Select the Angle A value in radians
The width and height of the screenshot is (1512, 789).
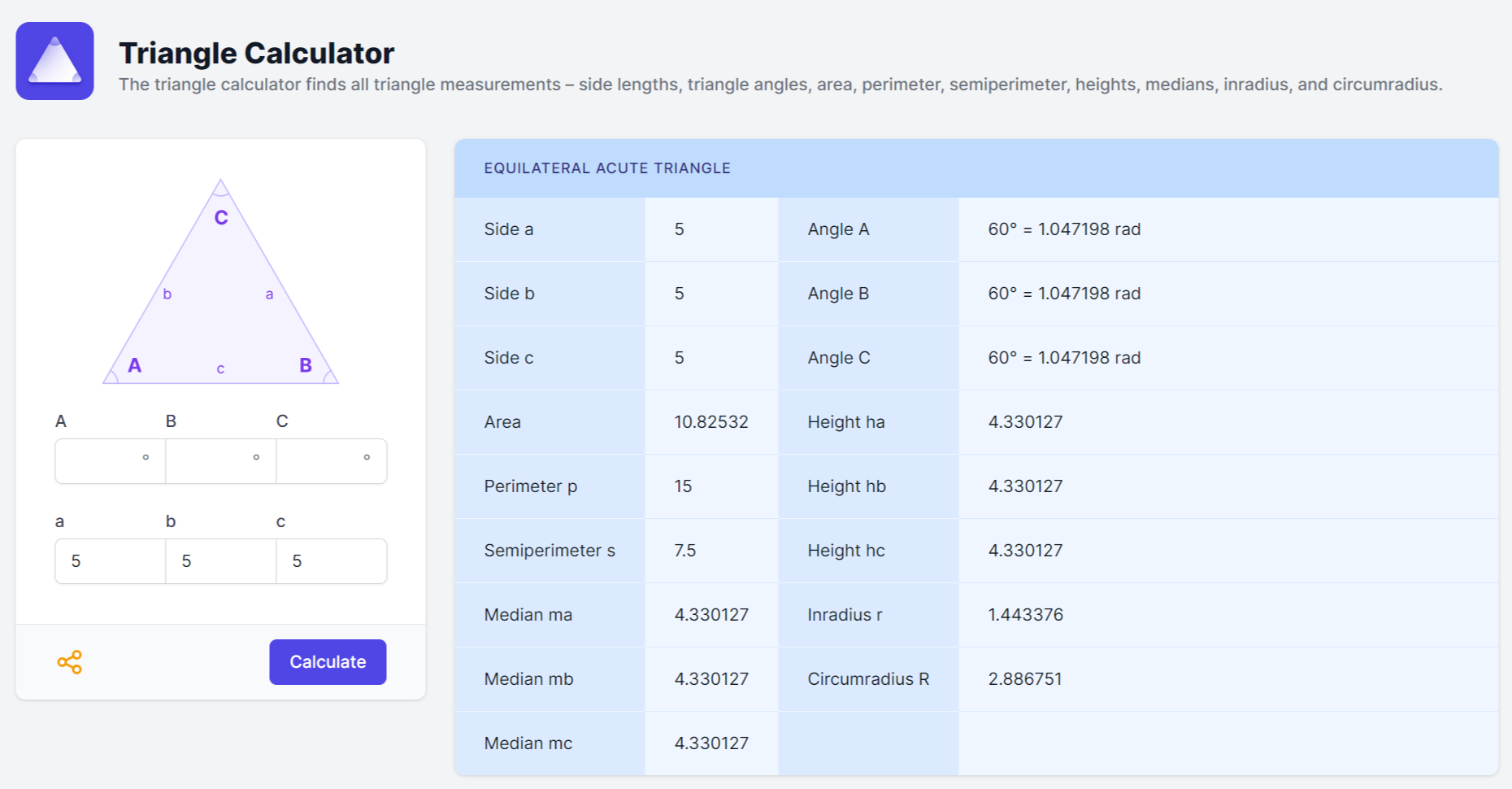[1088, 229]
